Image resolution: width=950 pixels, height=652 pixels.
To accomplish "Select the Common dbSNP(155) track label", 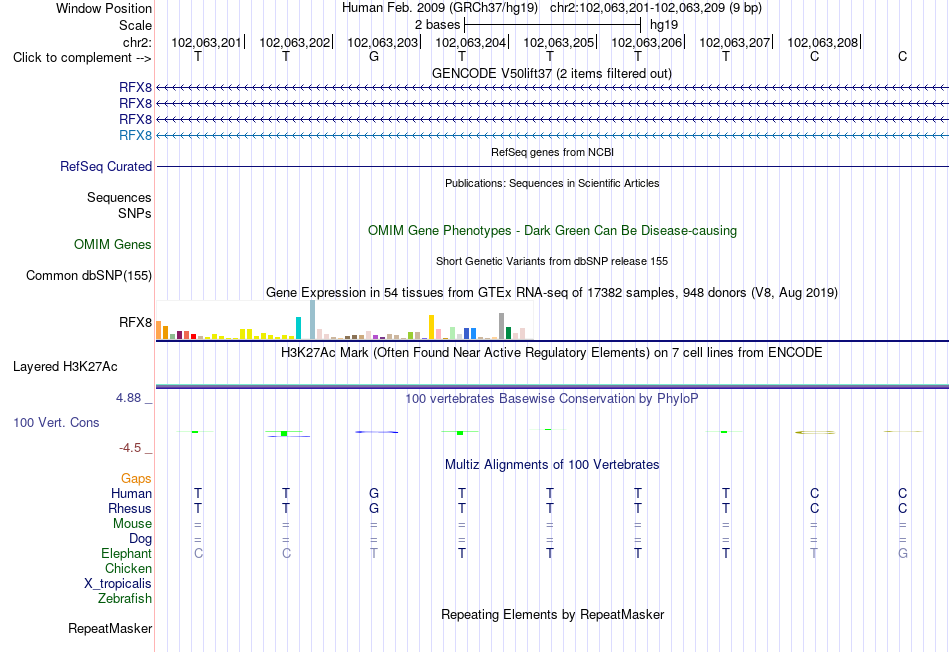I will (x=88, y=275).
